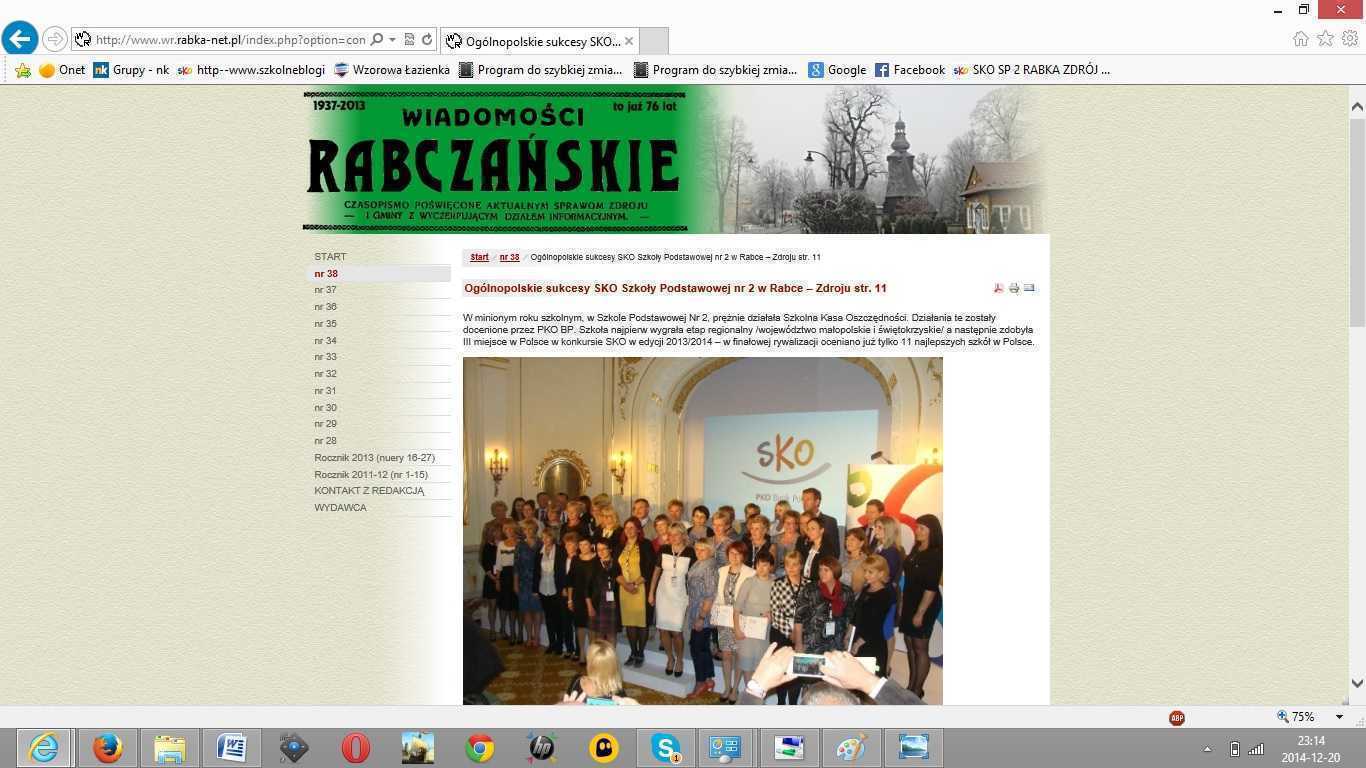This screenshot has width=1366, height=768.
Task: Open 'KONTAKT Z REDAKCJĄ' menu entry
Action: point(369,491)
